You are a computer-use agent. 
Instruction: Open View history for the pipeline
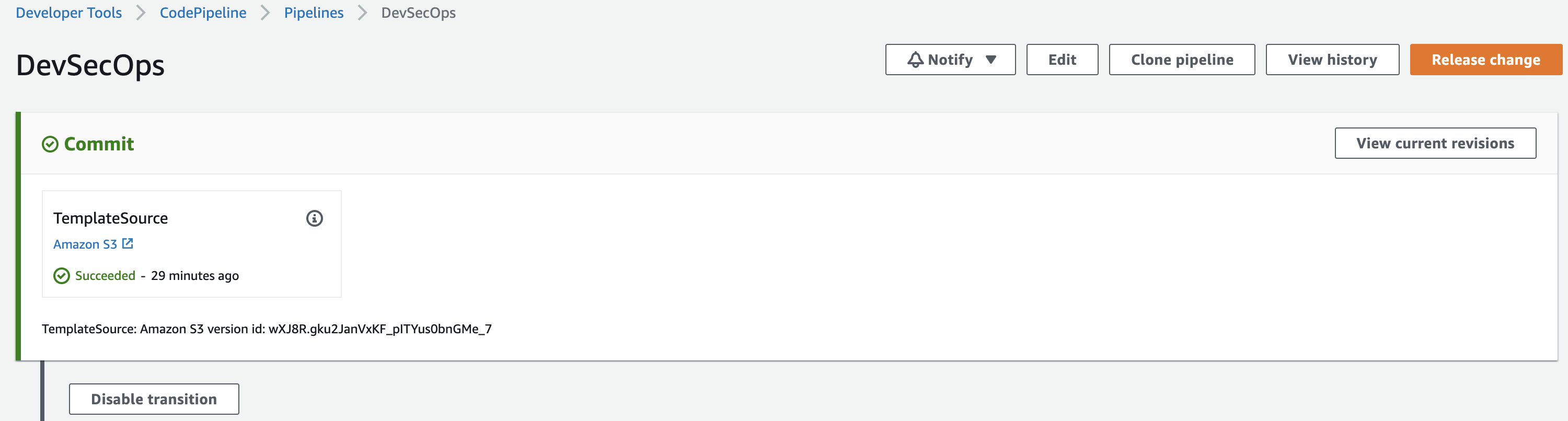pyautogui.click(x=1332, y=60)
